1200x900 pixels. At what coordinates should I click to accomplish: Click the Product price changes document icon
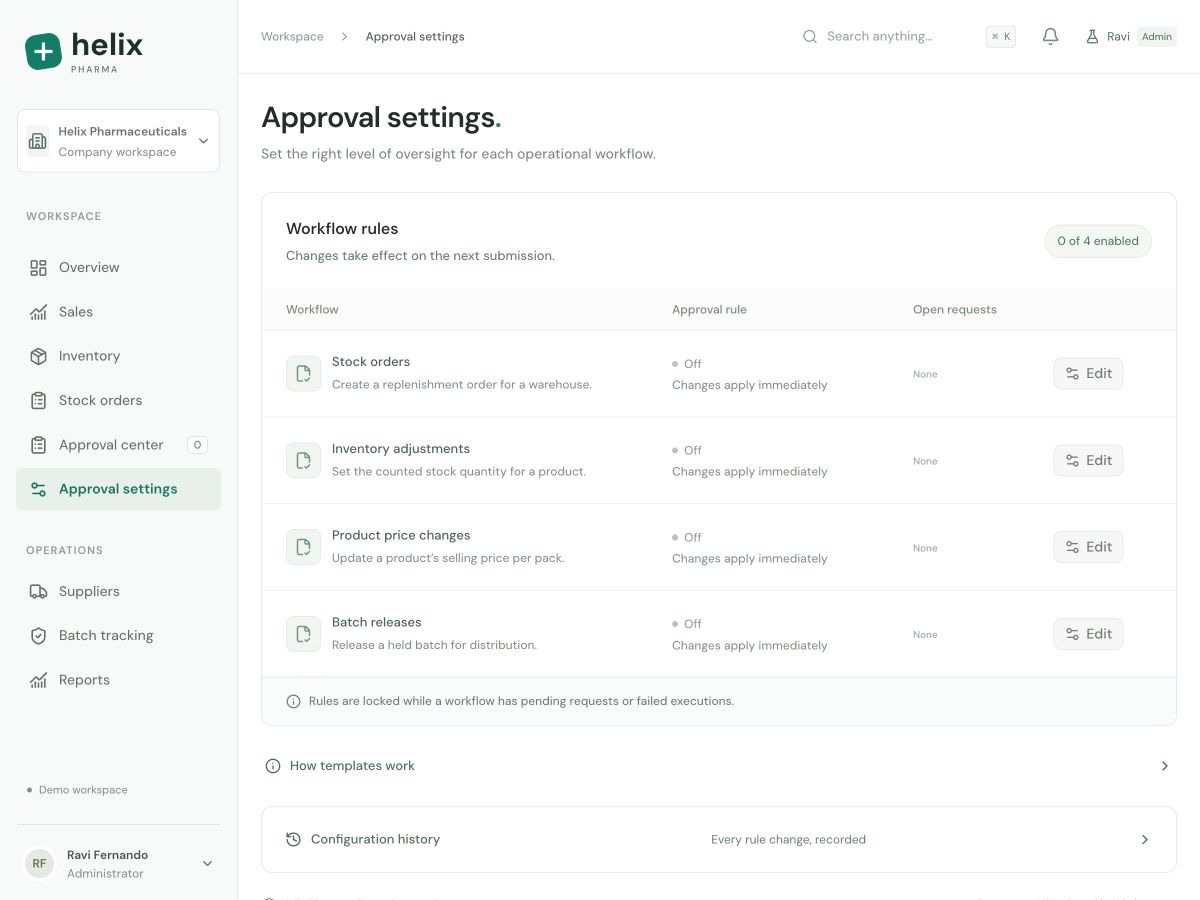click(304, 547)
